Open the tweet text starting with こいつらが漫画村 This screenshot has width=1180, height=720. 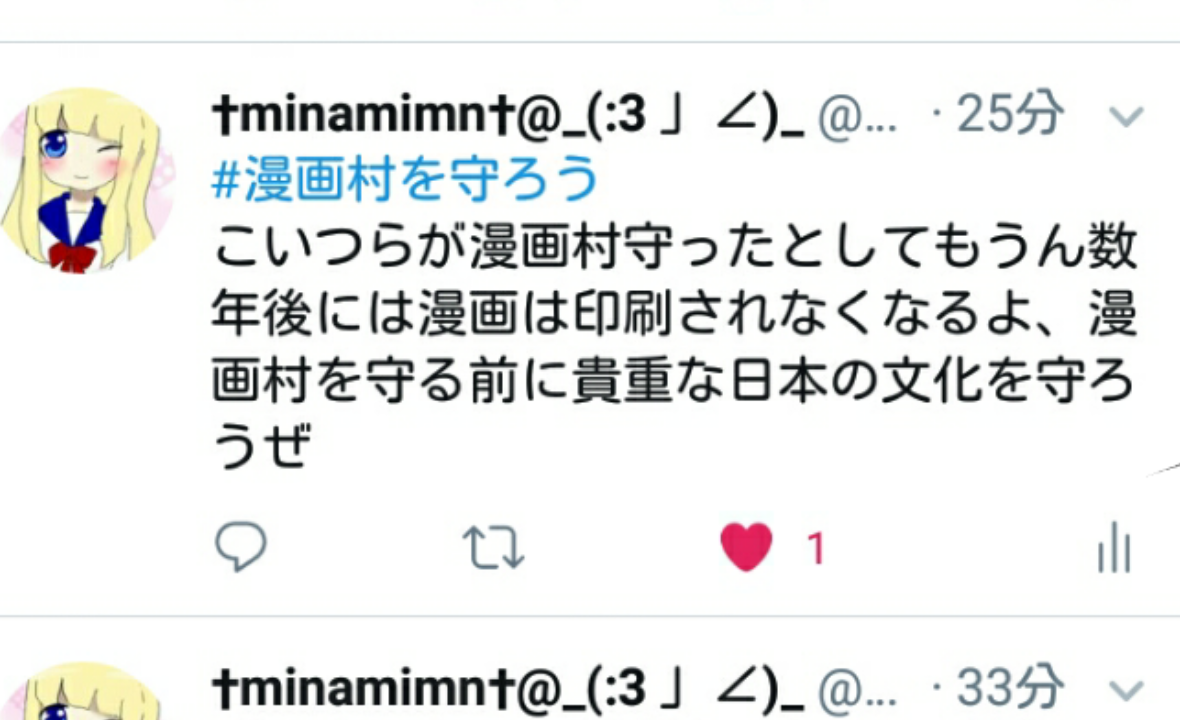click(674, 345)
